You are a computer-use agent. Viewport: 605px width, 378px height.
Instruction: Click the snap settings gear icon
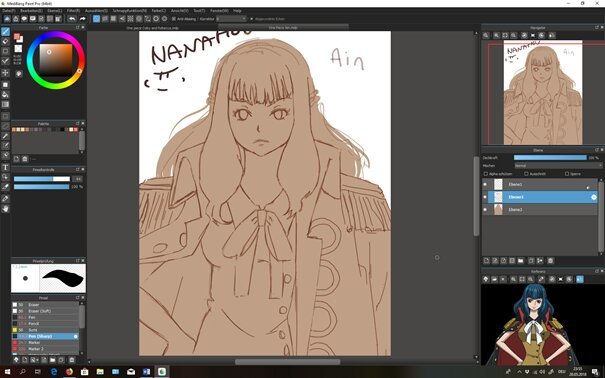[164, 19]
